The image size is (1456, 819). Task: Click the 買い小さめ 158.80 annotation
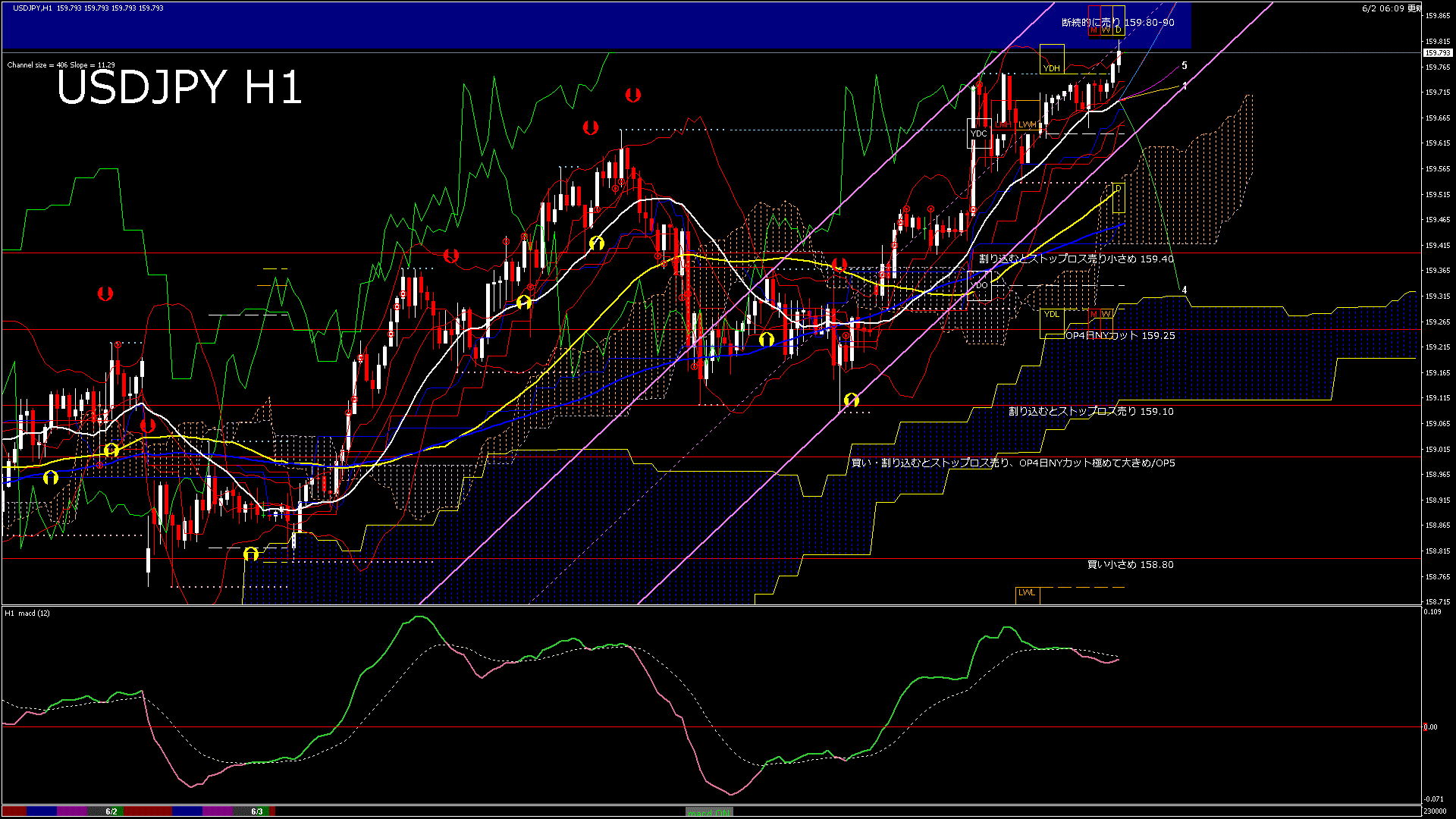point(1130,564)
